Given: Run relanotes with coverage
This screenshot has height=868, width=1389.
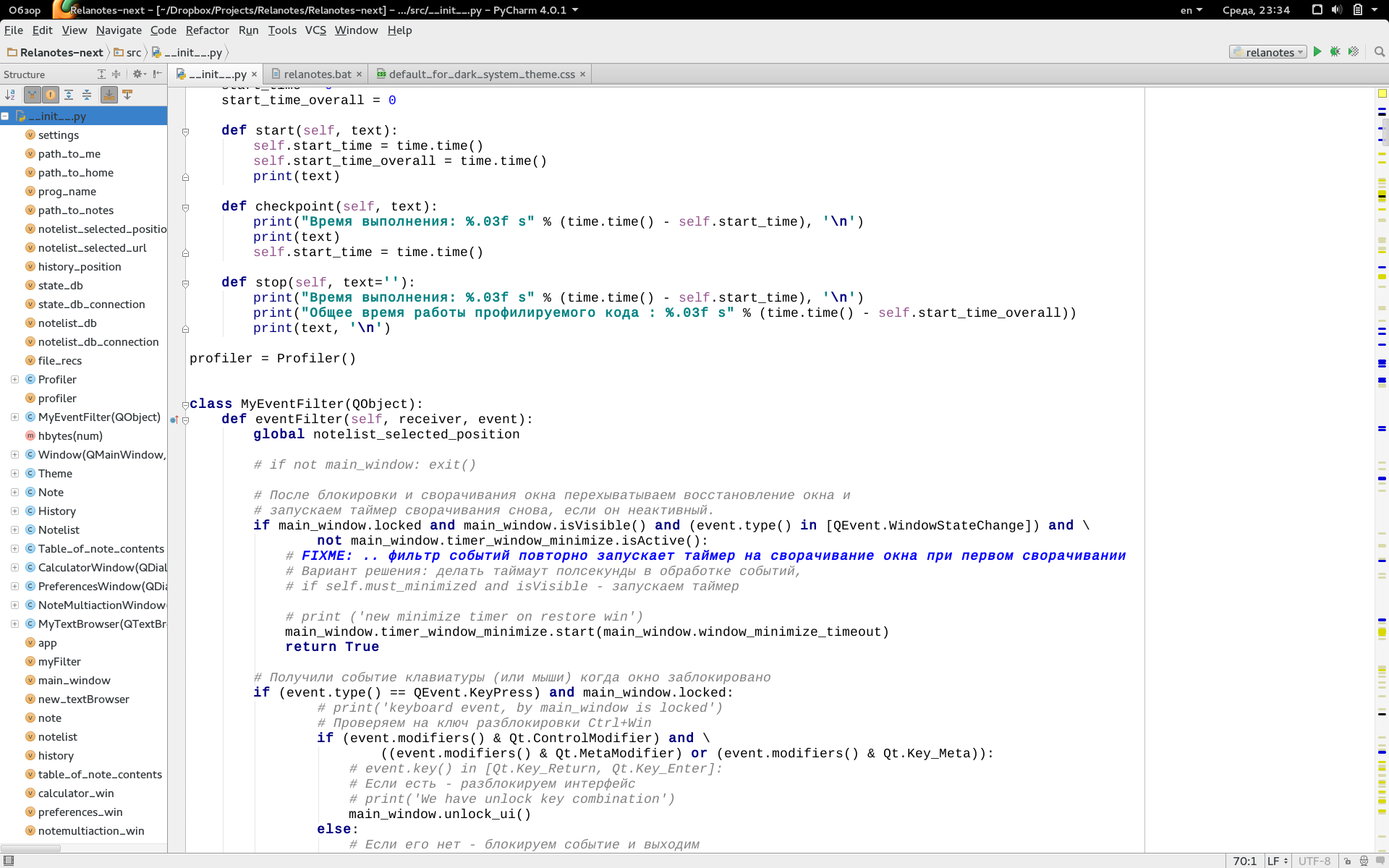Looking at the screenshot, I should pos(1354,52).
